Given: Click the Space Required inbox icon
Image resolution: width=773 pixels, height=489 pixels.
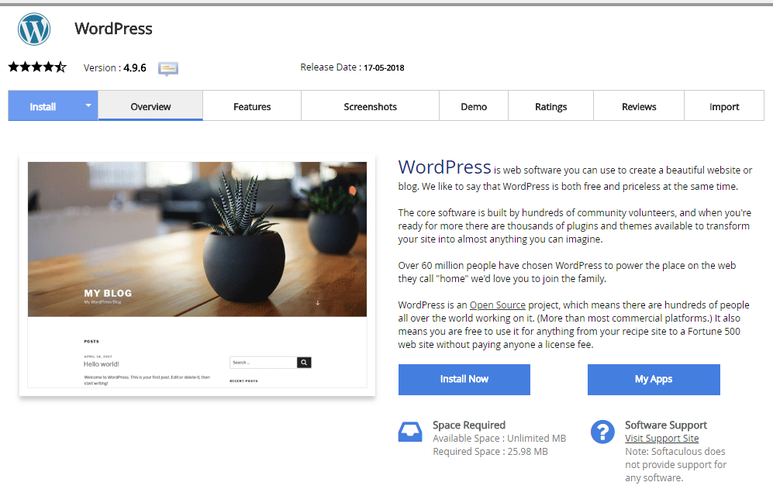Looking at the screenshot, I should tap(410, 431).
